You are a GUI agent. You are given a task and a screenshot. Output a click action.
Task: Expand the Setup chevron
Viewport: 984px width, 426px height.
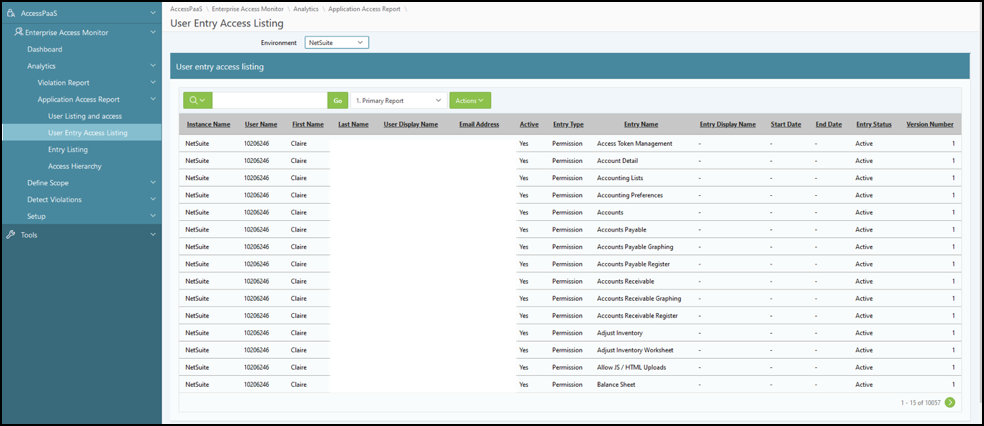coord(153,216)
